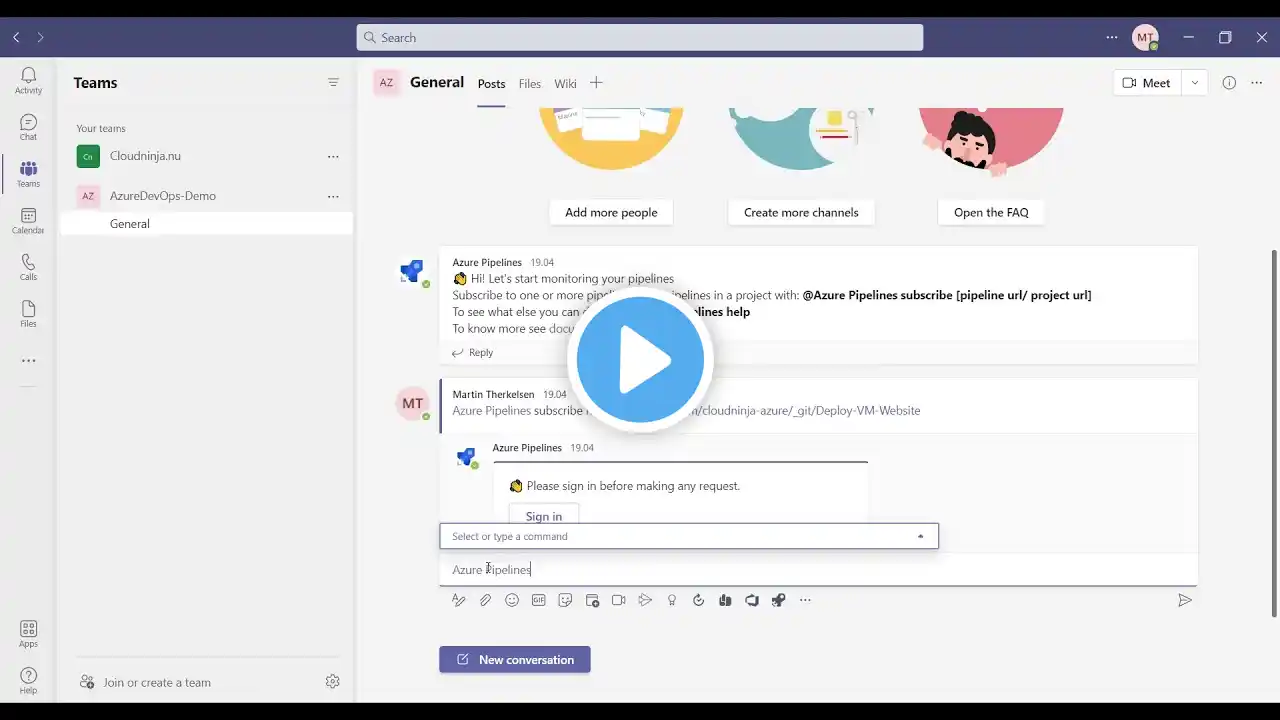The width and height of the screenshot is (1280, 720).
Task: Send the message with the send arrow
Action: coord(1184,600)
